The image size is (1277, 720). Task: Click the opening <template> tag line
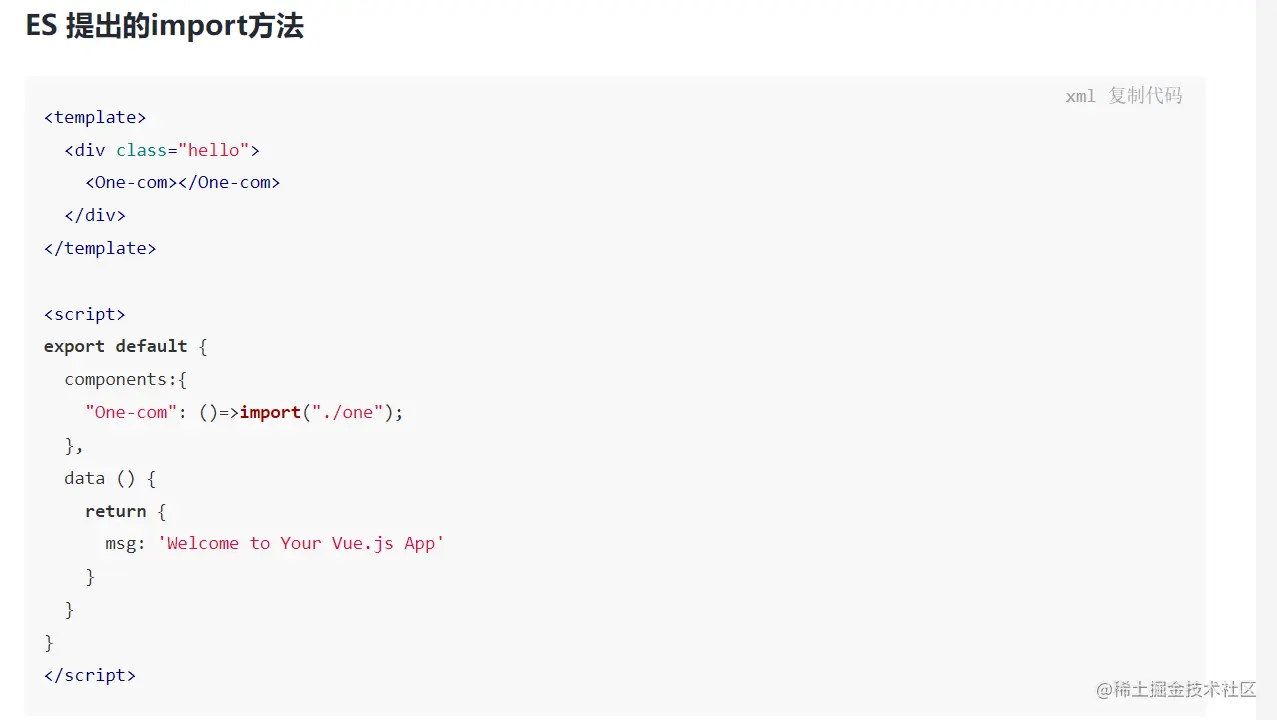tap(95, 117)
